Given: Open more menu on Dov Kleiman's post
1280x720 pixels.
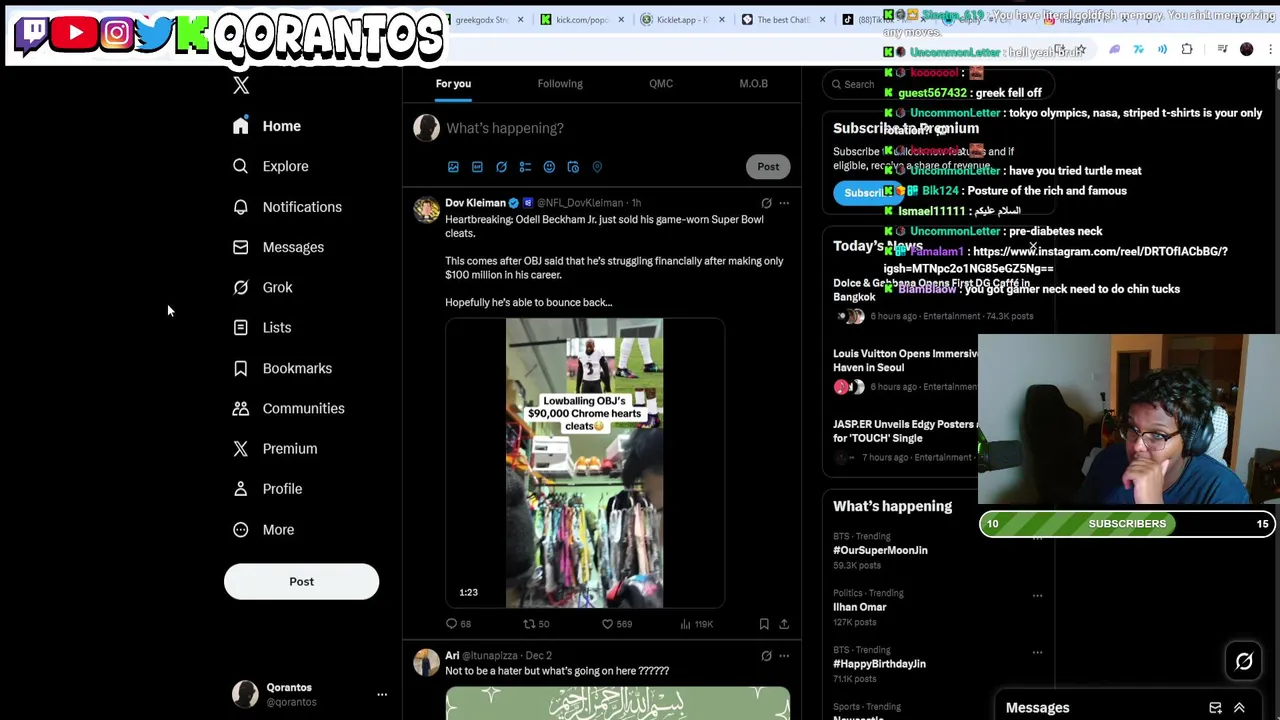Looking at the screenshot, I should (x=784, y=203).
